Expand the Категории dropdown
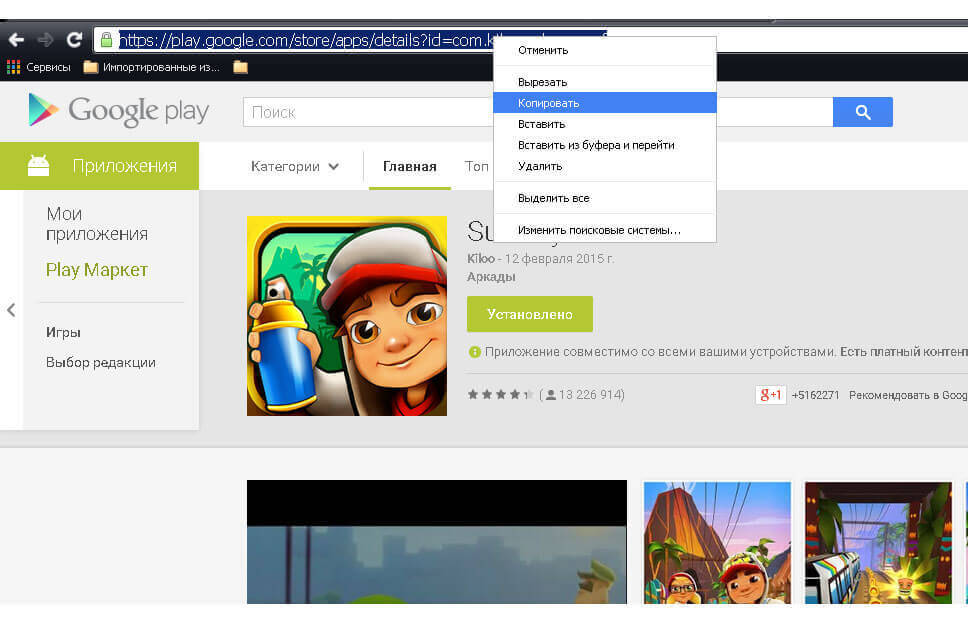 (x=294, y=166)
